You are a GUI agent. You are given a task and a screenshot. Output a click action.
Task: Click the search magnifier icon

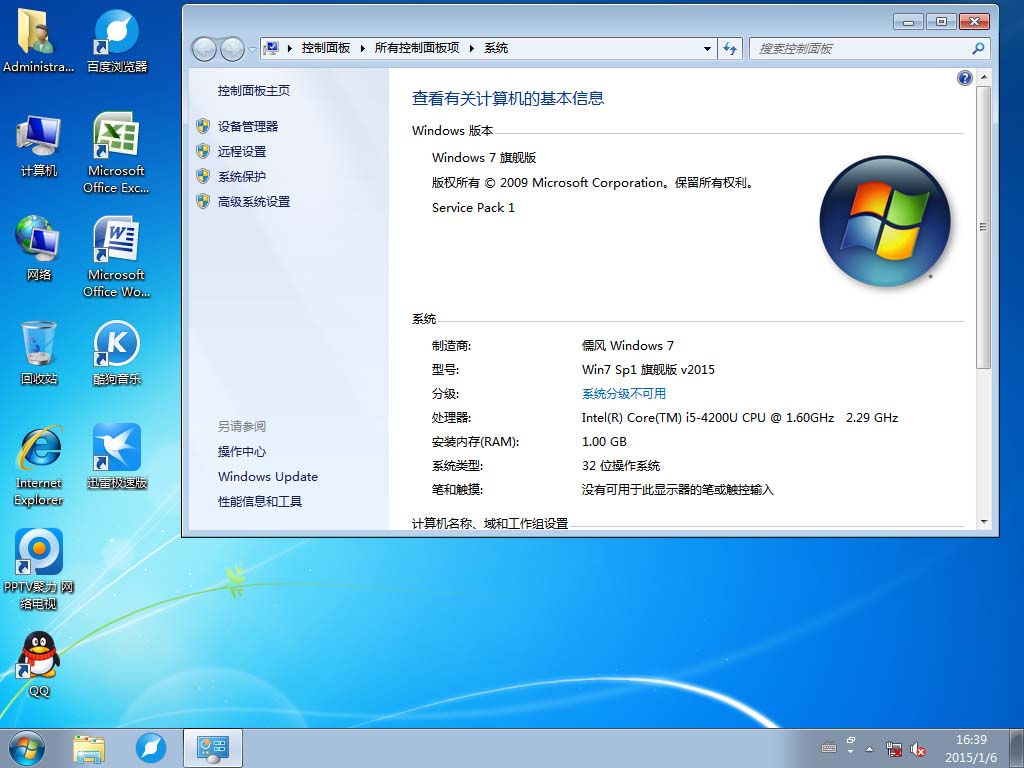pos(978,48)
